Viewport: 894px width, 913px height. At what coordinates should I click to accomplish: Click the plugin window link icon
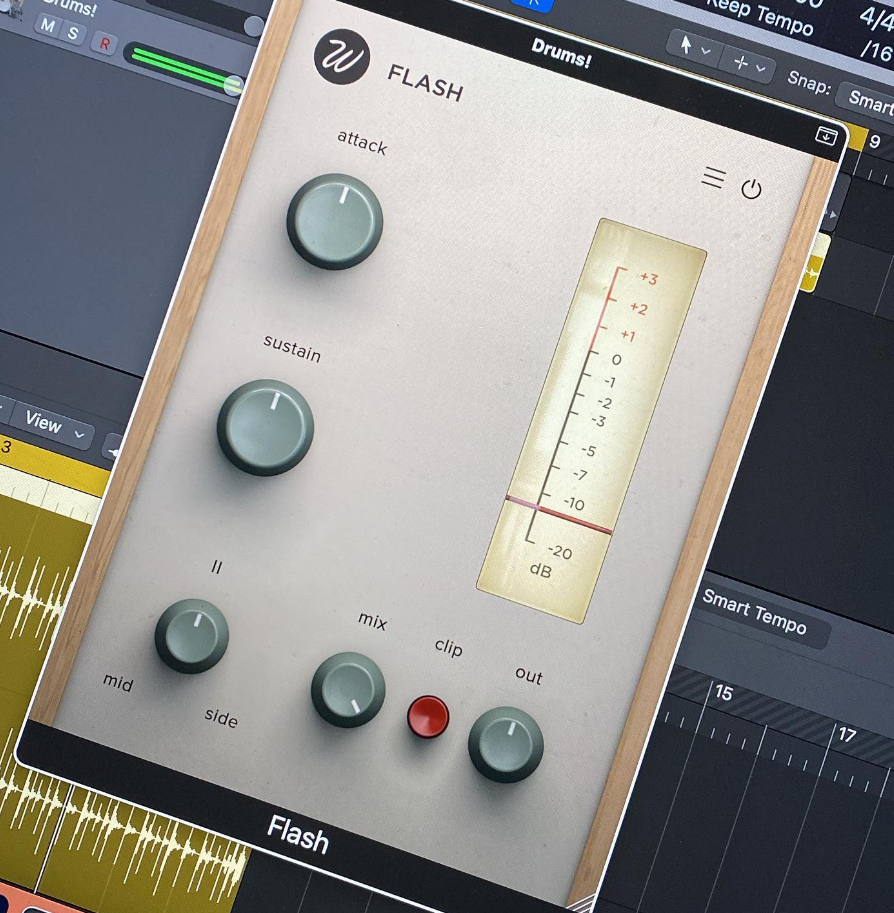pyautogui.click(x=826, y=136)
